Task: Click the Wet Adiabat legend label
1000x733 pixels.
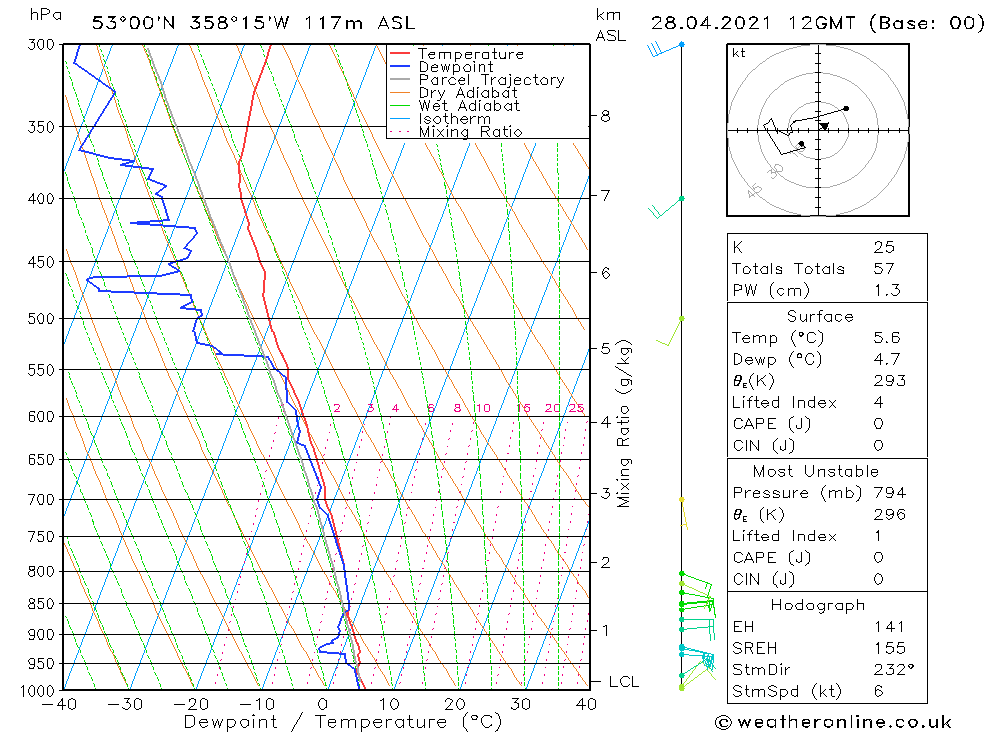Action: (x=469, y=106)
